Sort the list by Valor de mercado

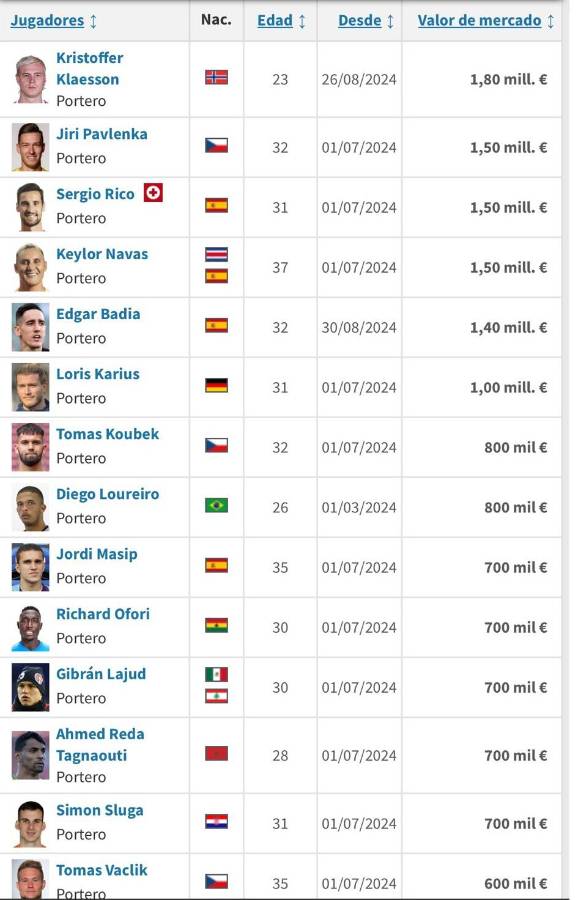click(478, 20)
